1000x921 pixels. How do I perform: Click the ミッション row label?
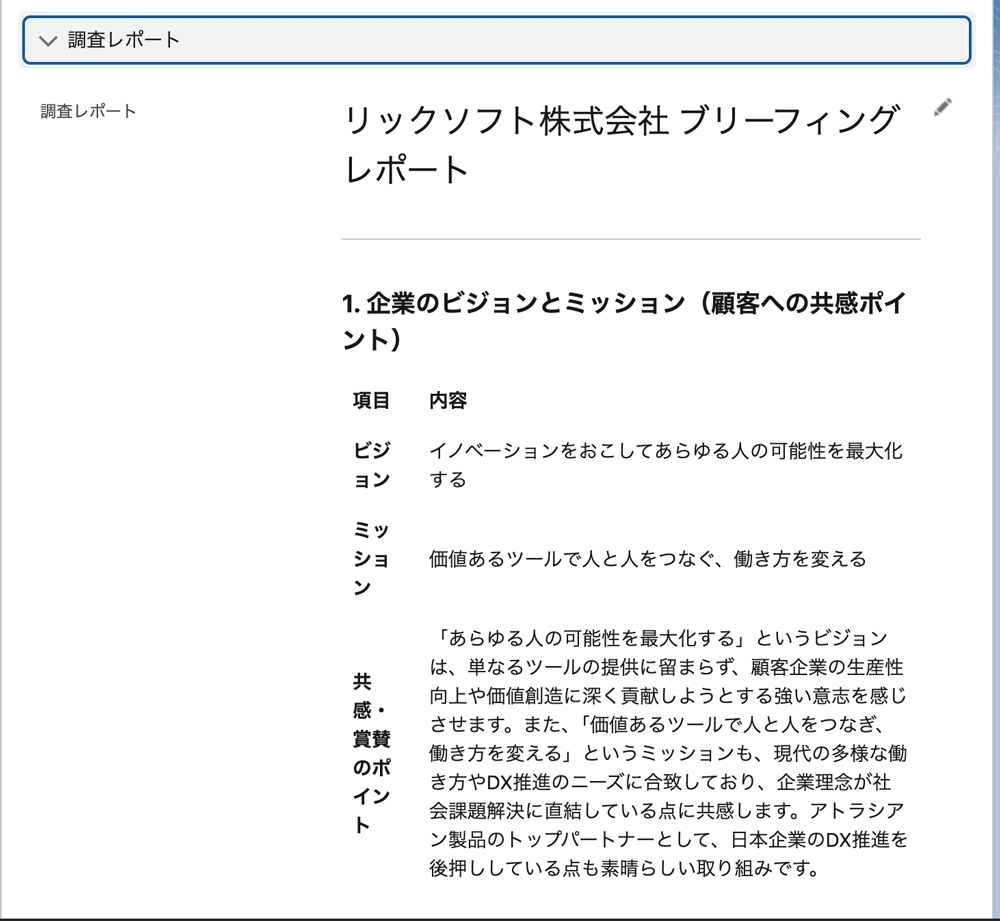click(x=372, y=559)
